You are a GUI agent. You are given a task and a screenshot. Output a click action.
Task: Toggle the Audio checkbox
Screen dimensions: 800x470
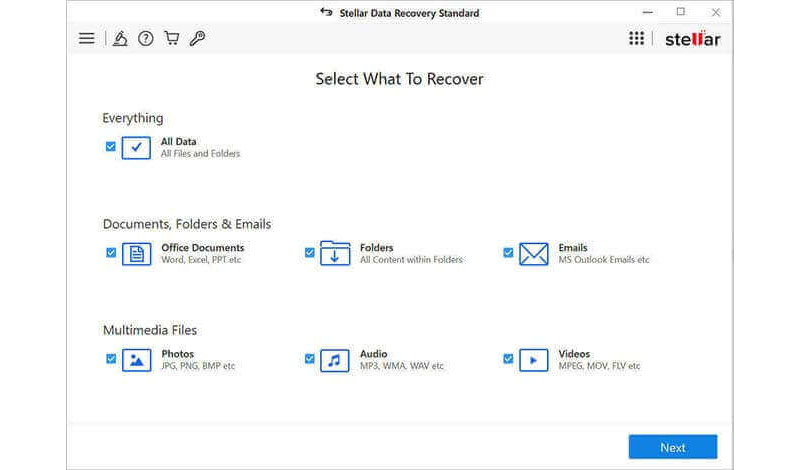click(310, 358)
